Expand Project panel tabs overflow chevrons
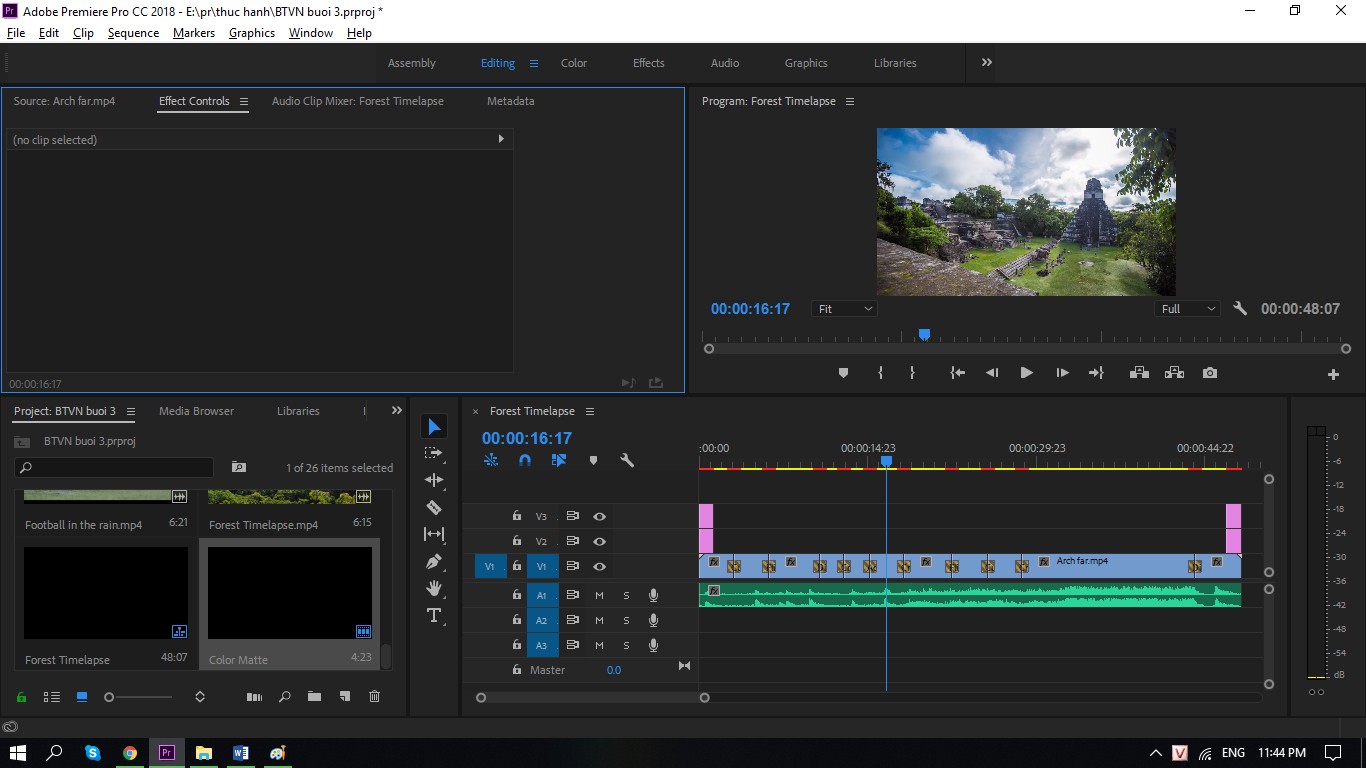The width and height of the screenshot is (1366, 768). [x=397, y=411]
